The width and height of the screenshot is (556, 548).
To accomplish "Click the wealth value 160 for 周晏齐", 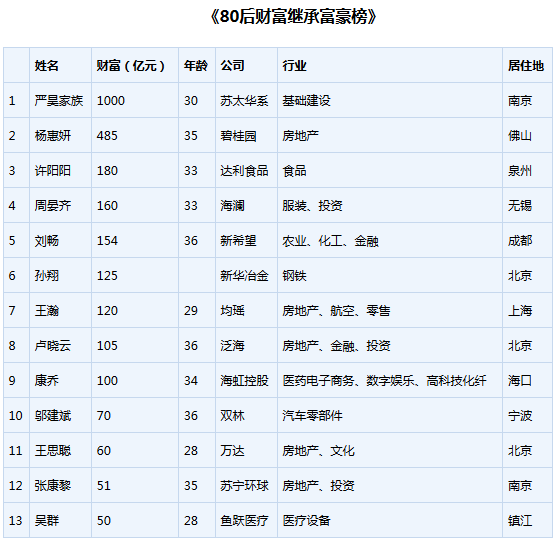I will tap(107, 206).
